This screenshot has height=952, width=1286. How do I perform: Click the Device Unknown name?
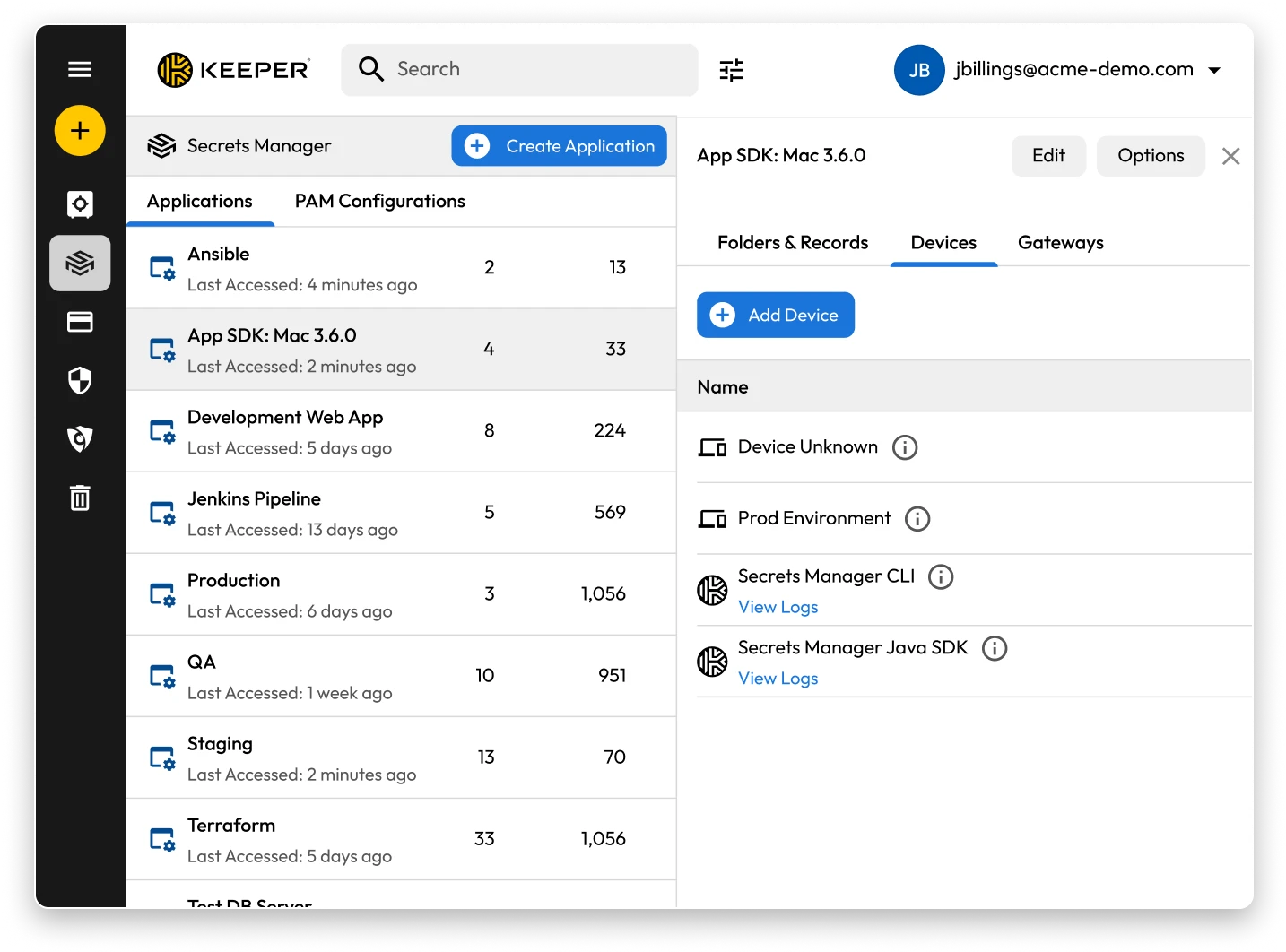coord(807,446)
